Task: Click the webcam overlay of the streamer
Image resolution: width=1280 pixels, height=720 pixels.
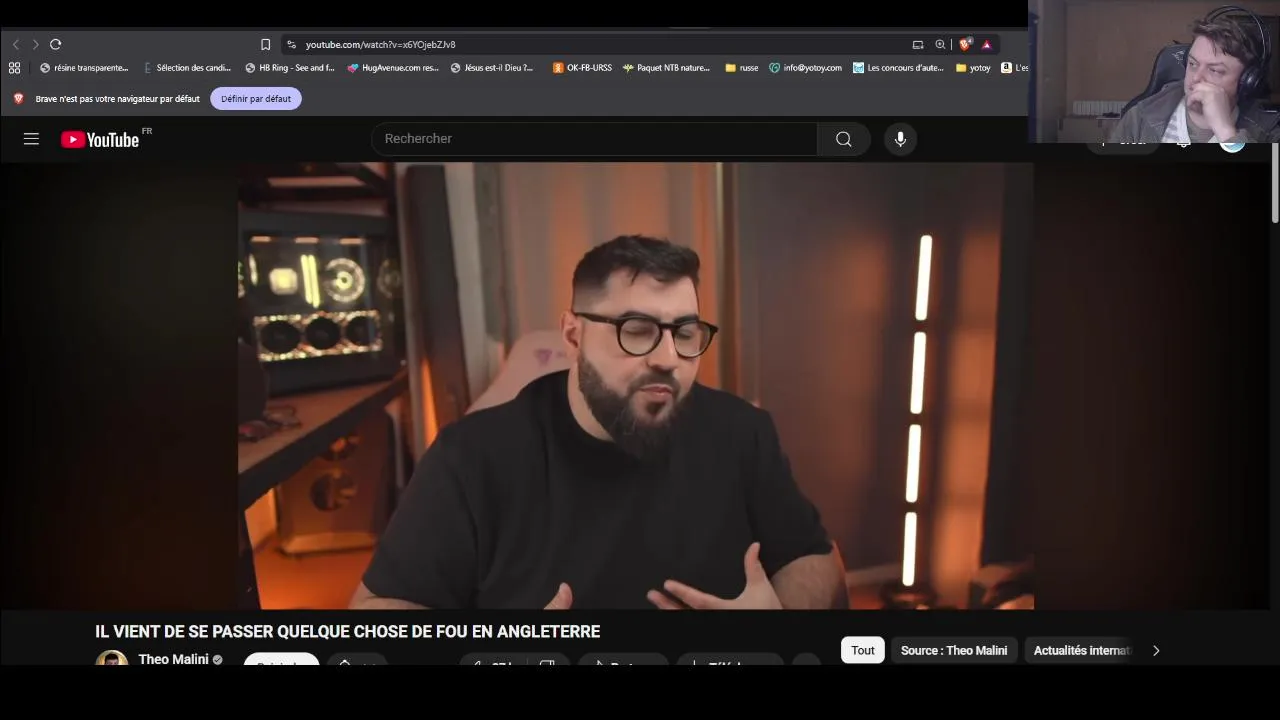Action: pyautogui.click(x=1154, y=71)
